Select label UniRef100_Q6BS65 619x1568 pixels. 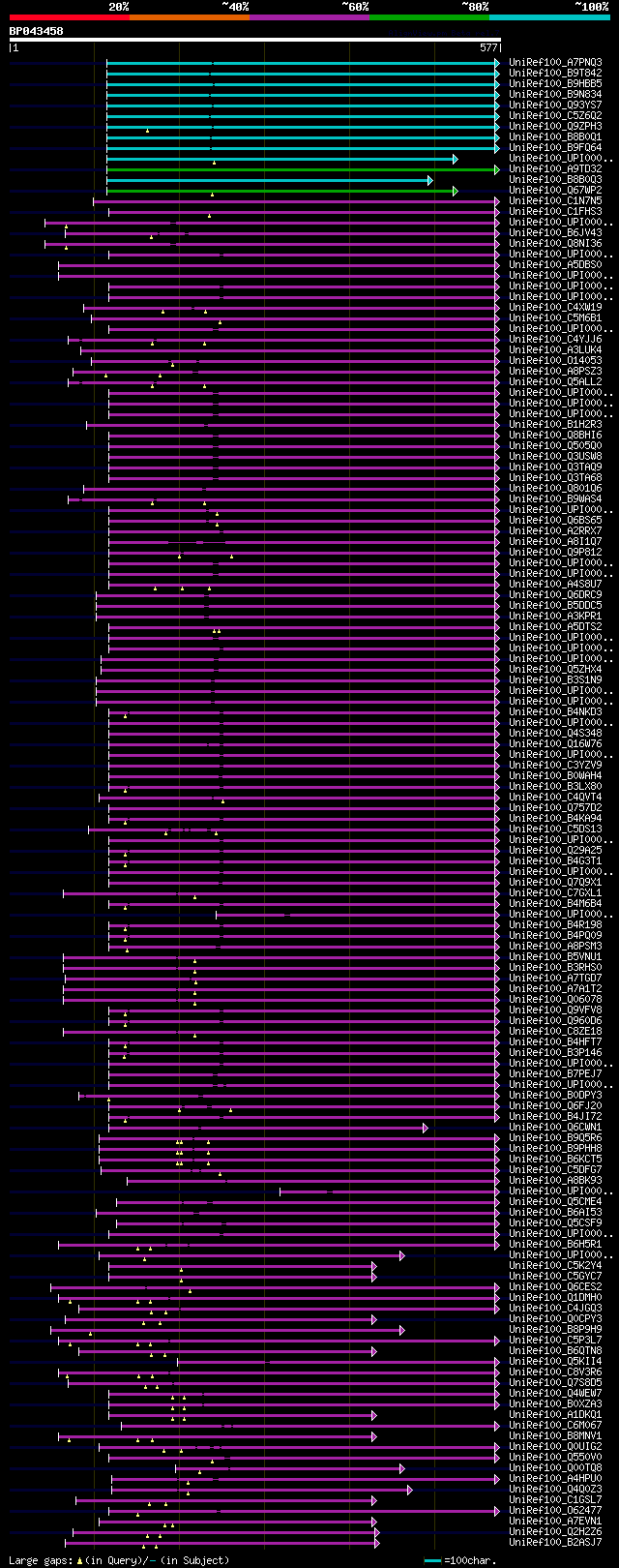click(x=555, y=520)
